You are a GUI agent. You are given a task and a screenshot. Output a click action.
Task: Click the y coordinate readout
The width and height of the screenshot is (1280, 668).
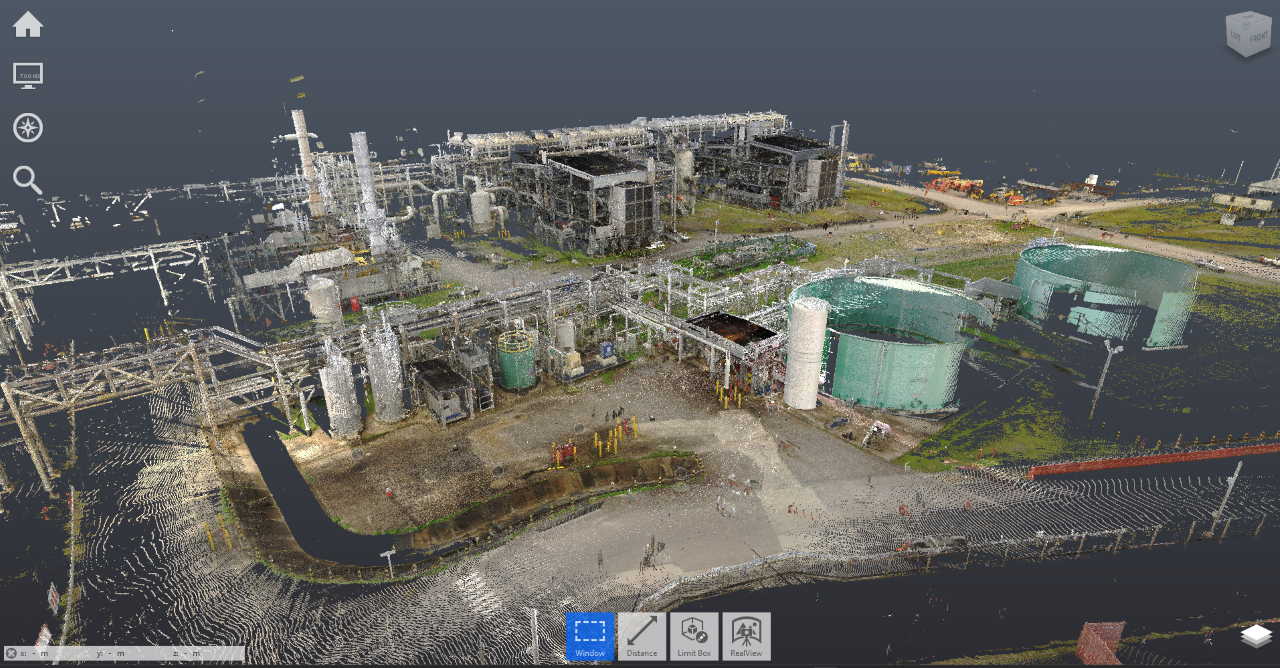[x=112, y=654]
